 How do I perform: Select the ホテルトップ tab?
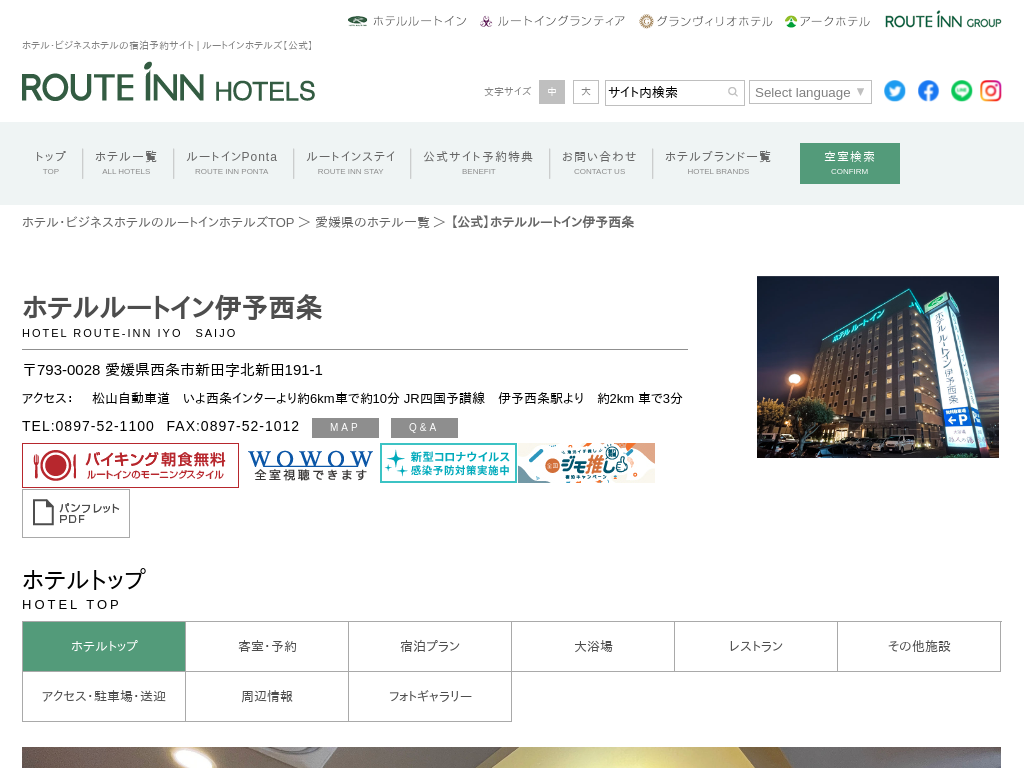(104, 647)
